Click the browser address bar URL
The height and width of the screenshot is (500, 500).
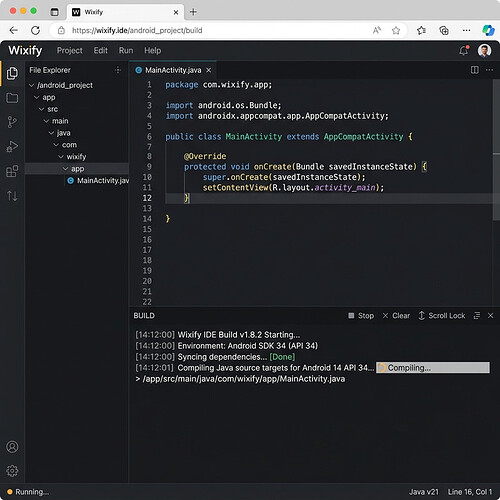137,30
